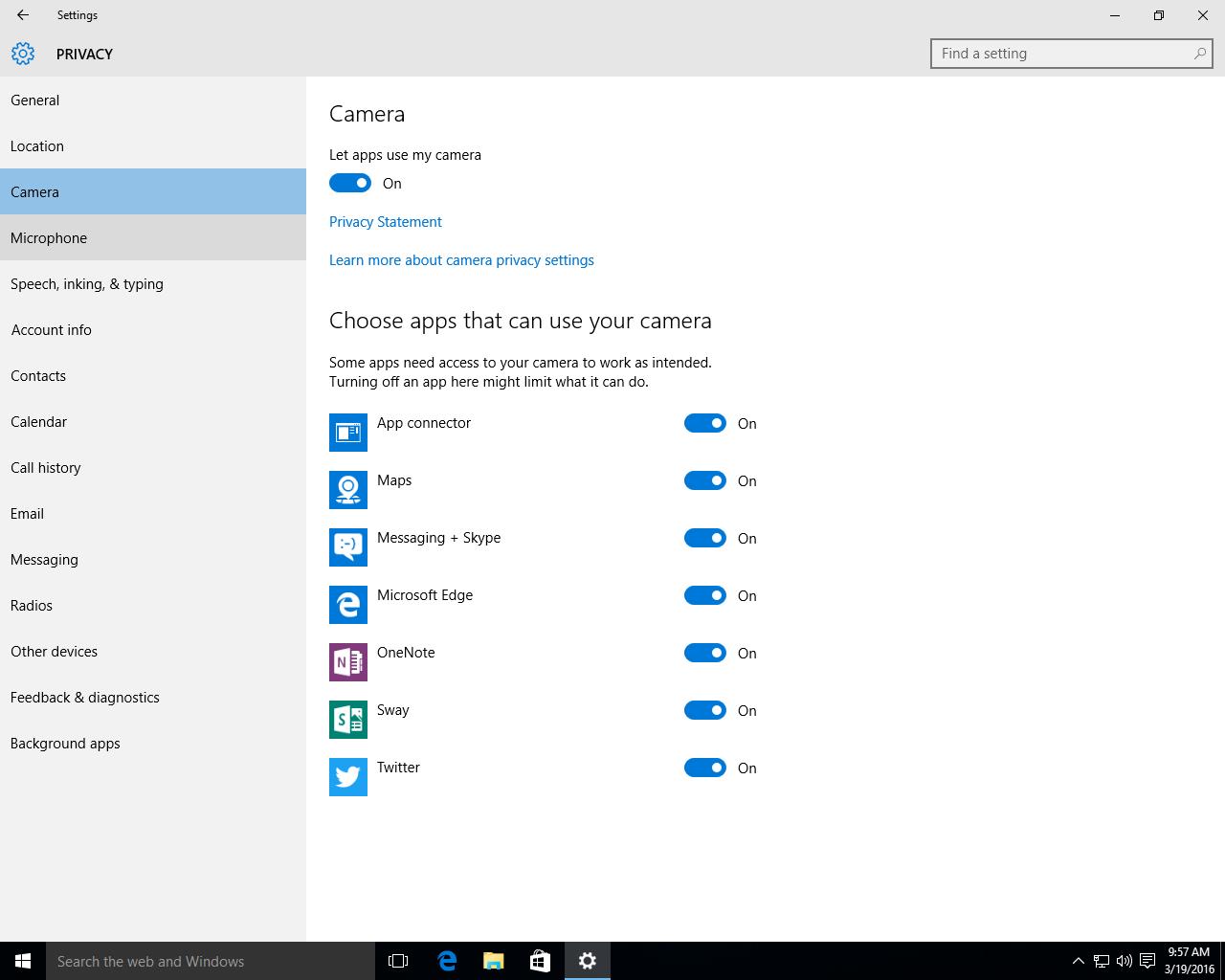The height and width of the screenshot is (980, 1225).
Task: Select Call history in the sidebar
Action: pos(153,467)
